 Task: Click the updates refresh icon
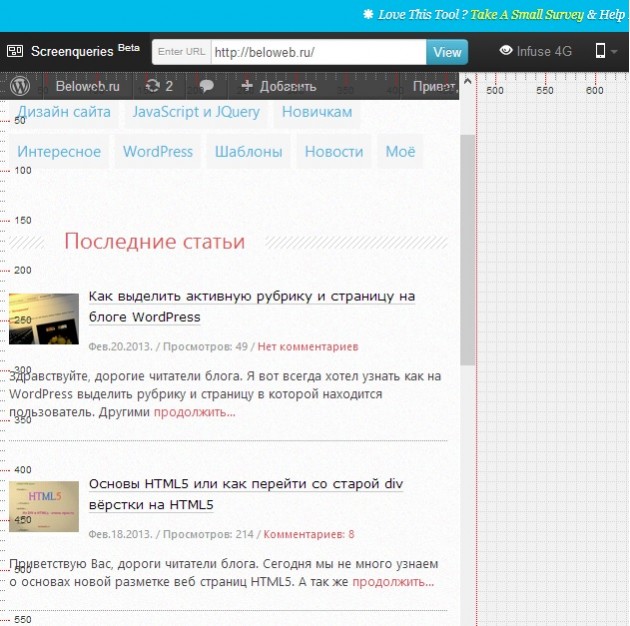(152, 86)
